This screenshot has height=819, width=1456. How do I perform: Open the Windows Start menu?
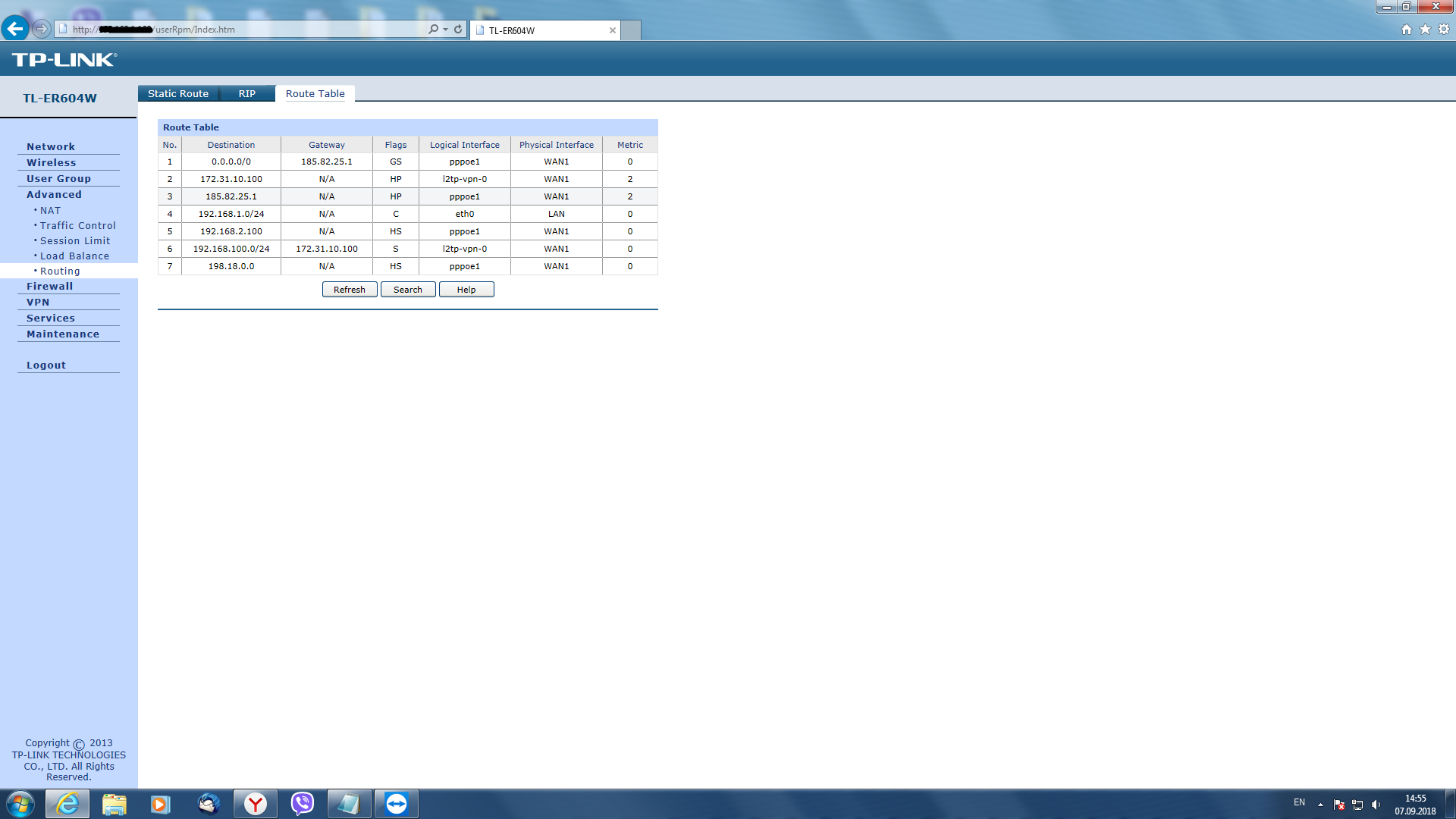(x=20, y=804)
